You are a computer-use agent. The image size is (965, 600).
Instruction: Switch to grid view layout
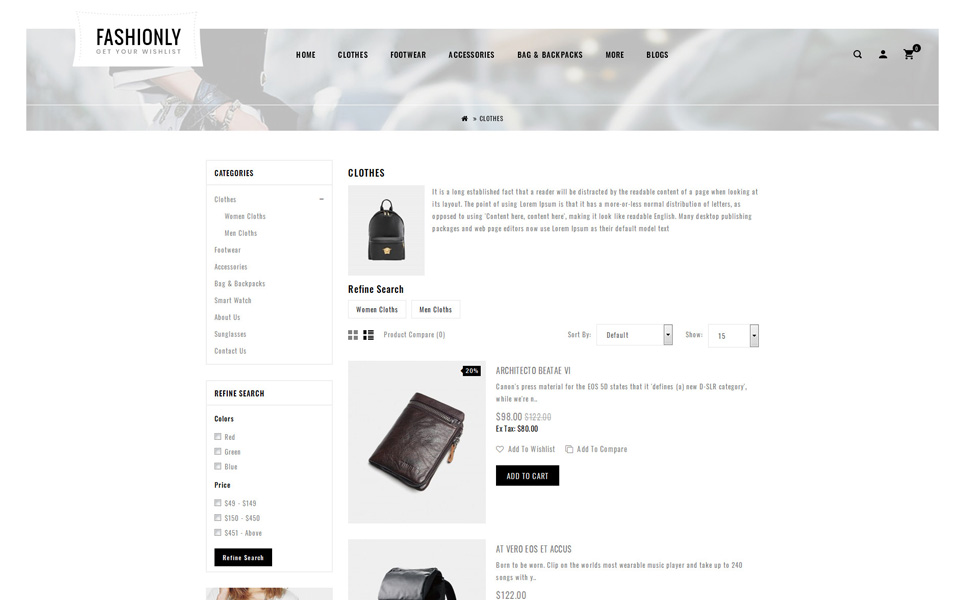click(x=353, y=335)
